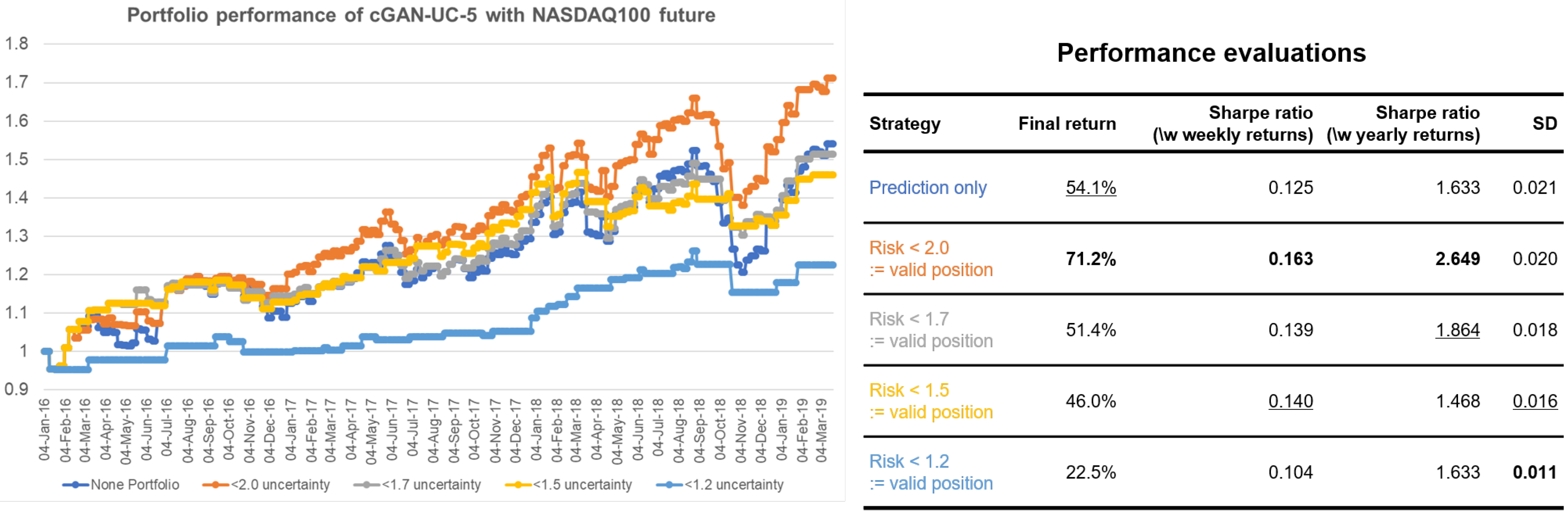The image size is (1568, 516).
Task: Click the bold 71.2% final return value
Action: 1090,259
